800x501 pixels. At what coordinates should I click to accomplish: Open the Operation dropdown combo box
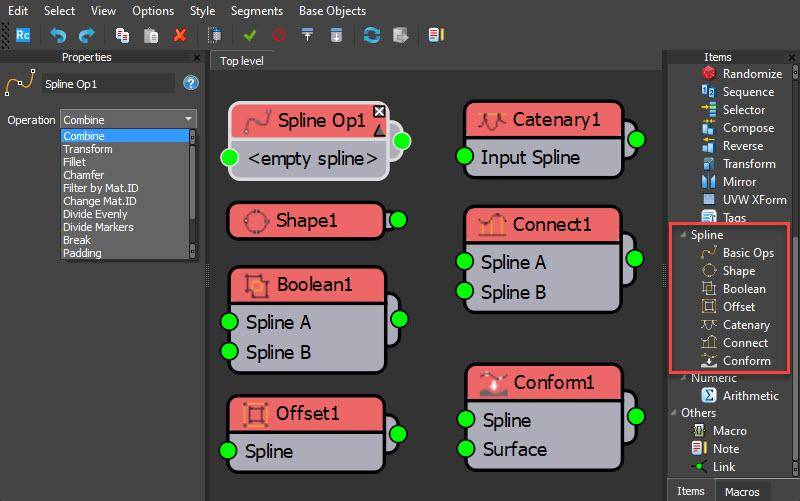point(128,120)
